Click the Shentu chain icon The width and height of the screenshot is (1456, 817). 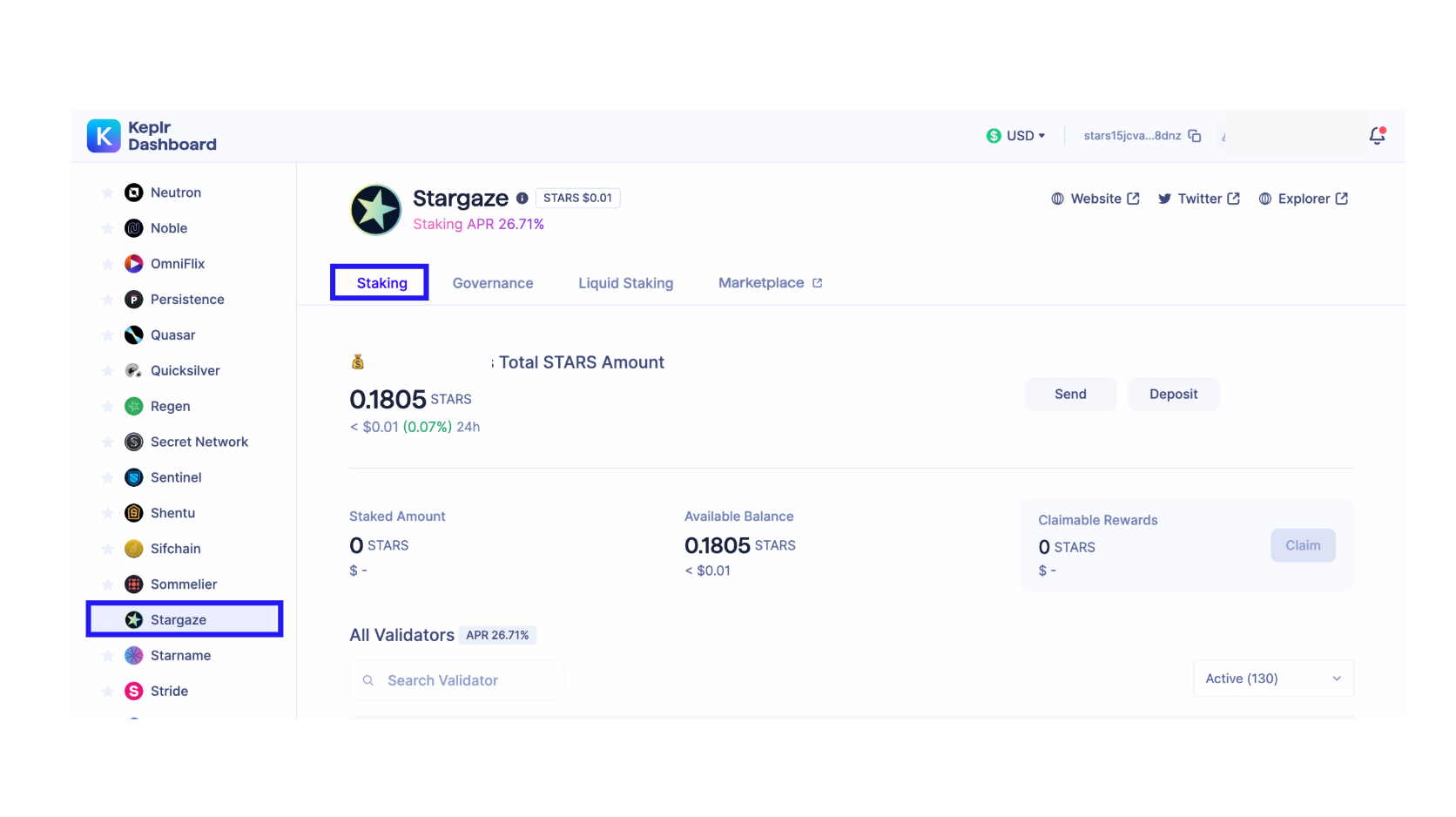pos(133,514)
